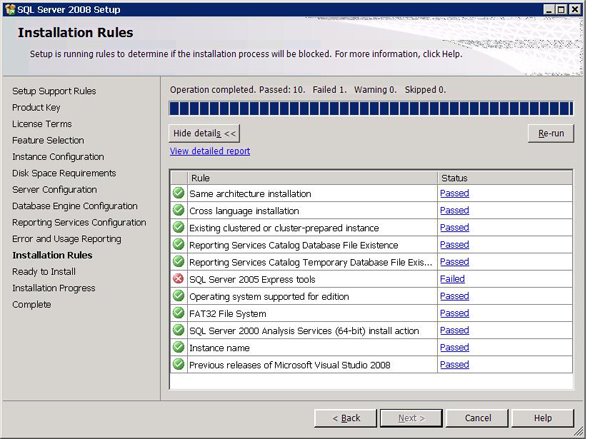Viewport: 600px width, 439px height.
Task: Open Passed link for Existing clustered instance rule
Action: click(454, 228)
